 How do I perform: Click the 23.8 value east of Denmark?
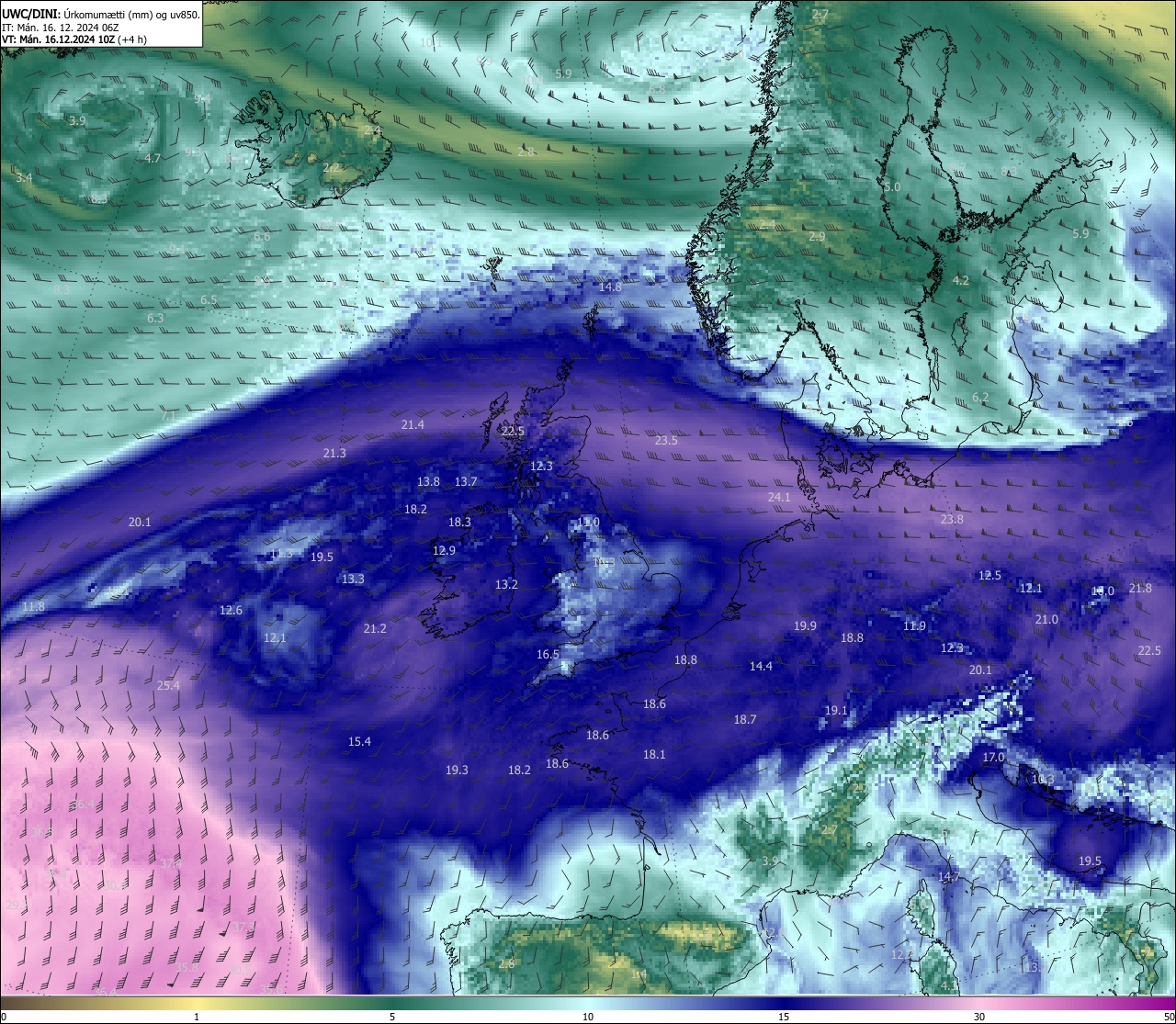[952, 519]
